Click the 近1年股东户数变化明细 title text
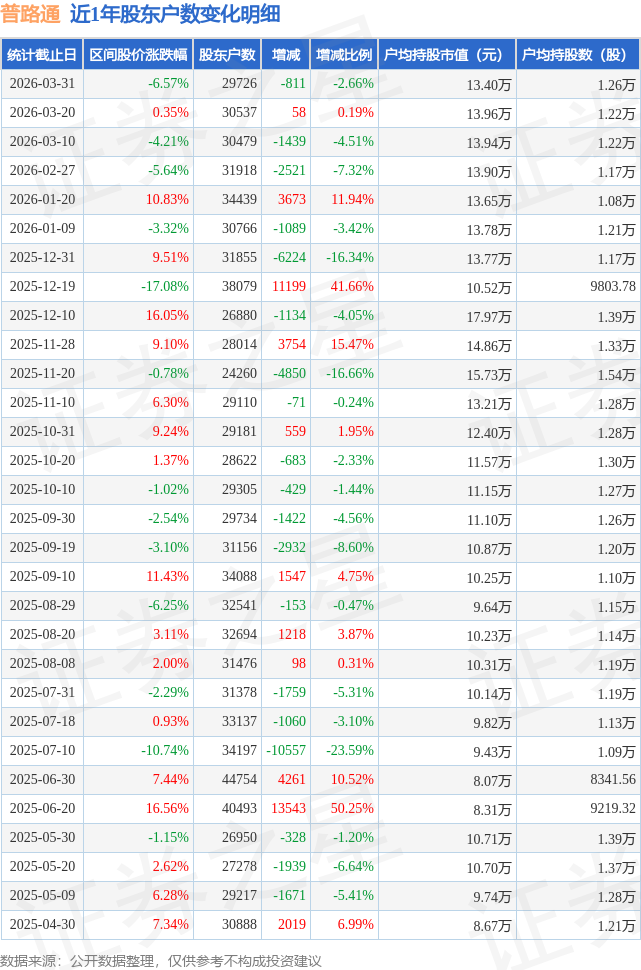 click(x=175, y=14)
